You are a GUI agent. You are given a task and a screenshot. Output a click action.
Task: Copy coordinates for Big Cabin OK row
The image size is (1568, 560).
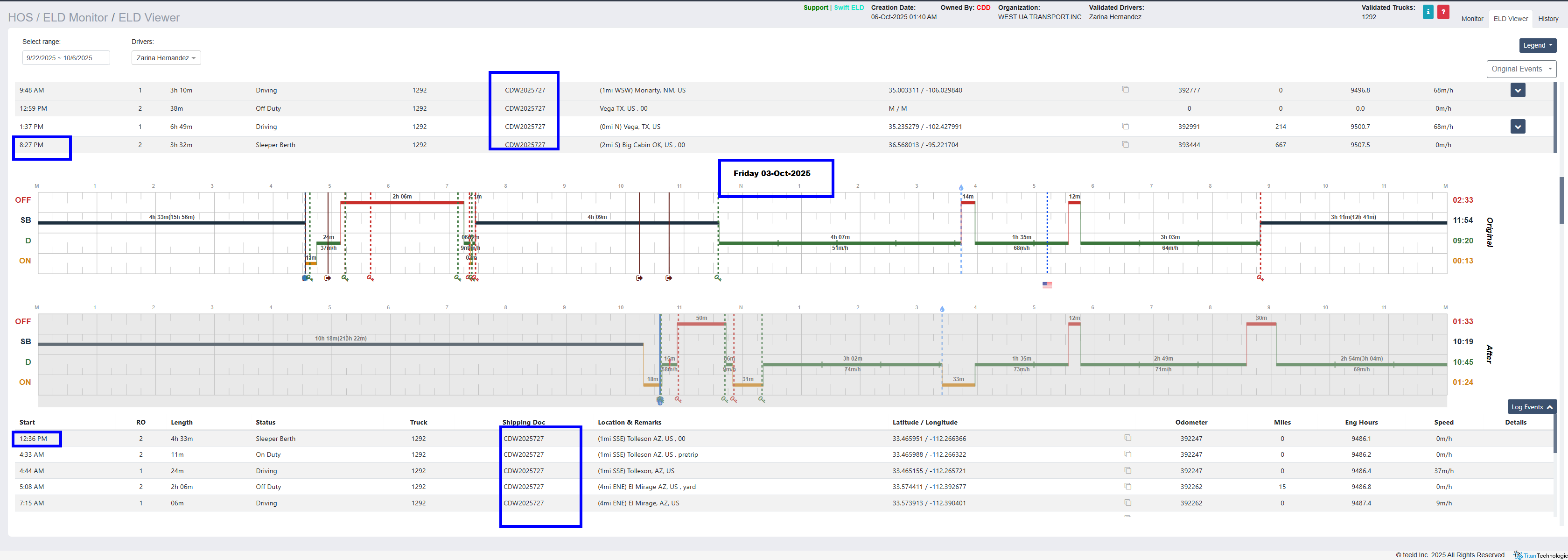pos(1125,144)
